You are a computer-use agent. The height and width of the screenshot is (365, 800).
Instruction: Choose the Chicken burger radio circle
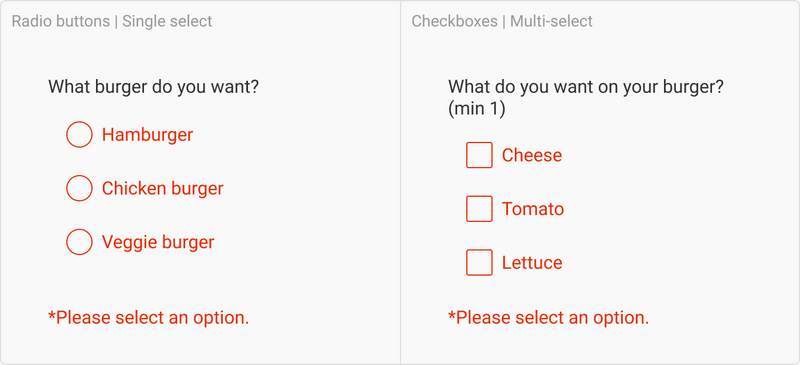click(x=79, y=188)
